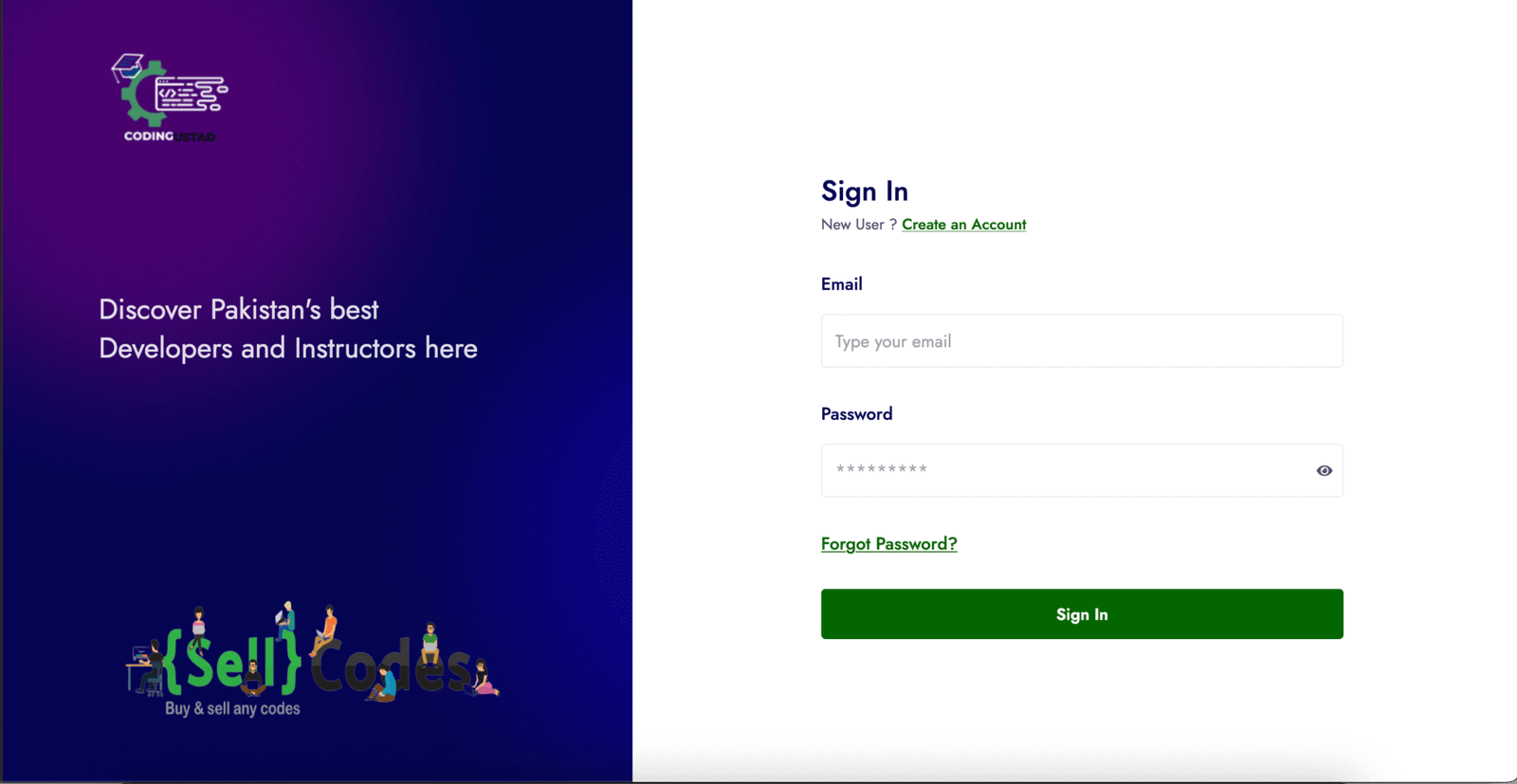Submit with the green Sign In button
The height and width of the screenshot is (784, 1517).
[1082, 614]
